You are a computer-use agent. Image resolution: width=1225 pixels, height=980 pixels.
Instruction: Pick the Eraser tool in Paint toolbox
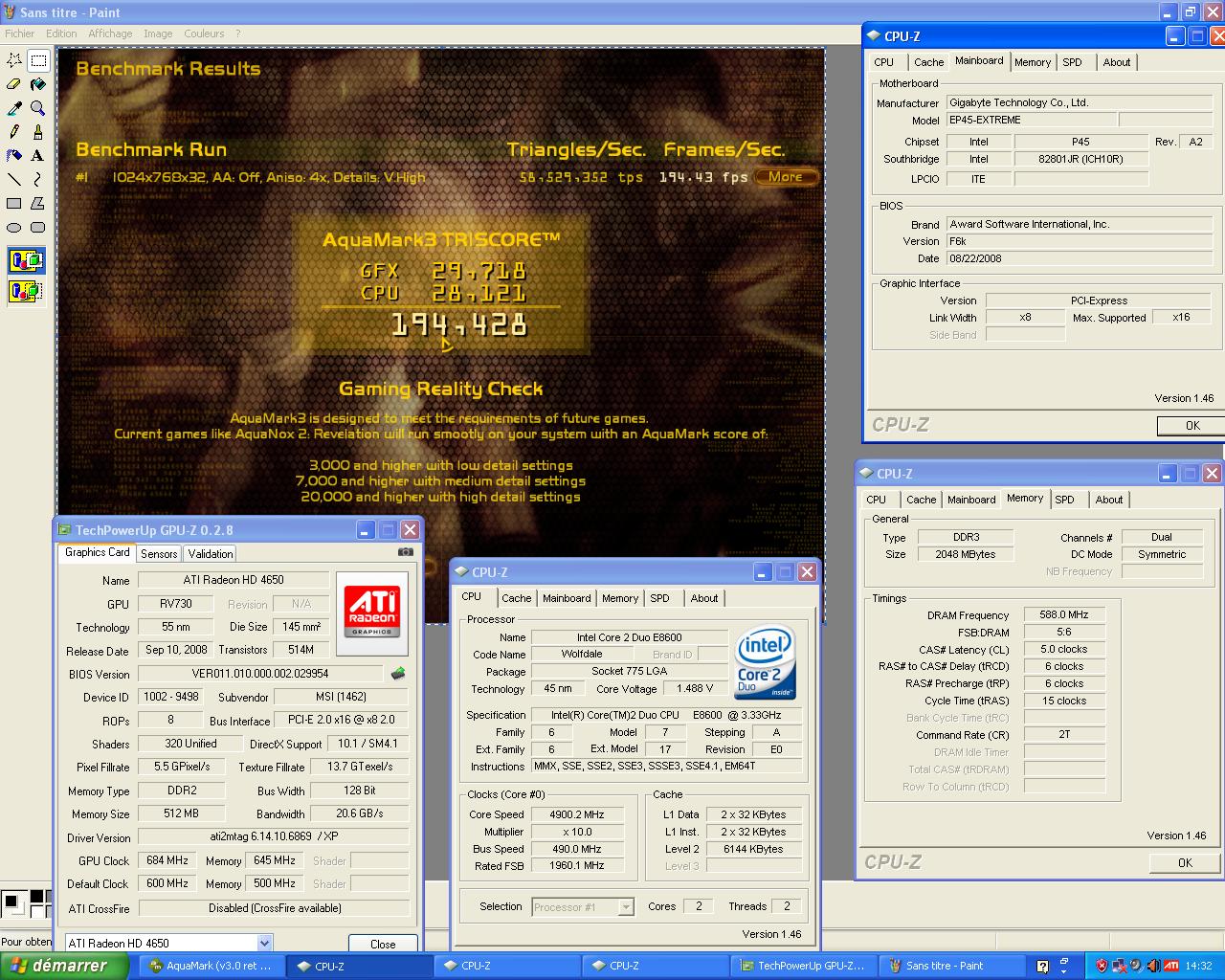pyautogui.click(x=14, y=84)
